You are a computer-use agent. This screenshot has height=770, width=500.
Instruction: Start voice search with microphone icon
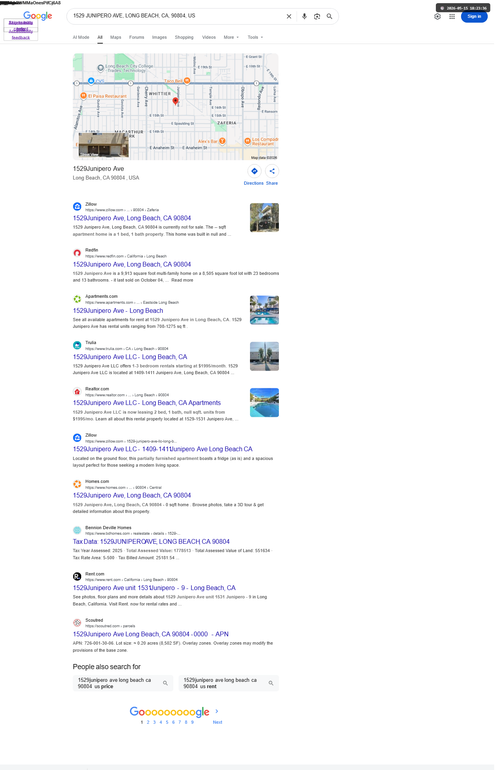[x=305, y=16]
